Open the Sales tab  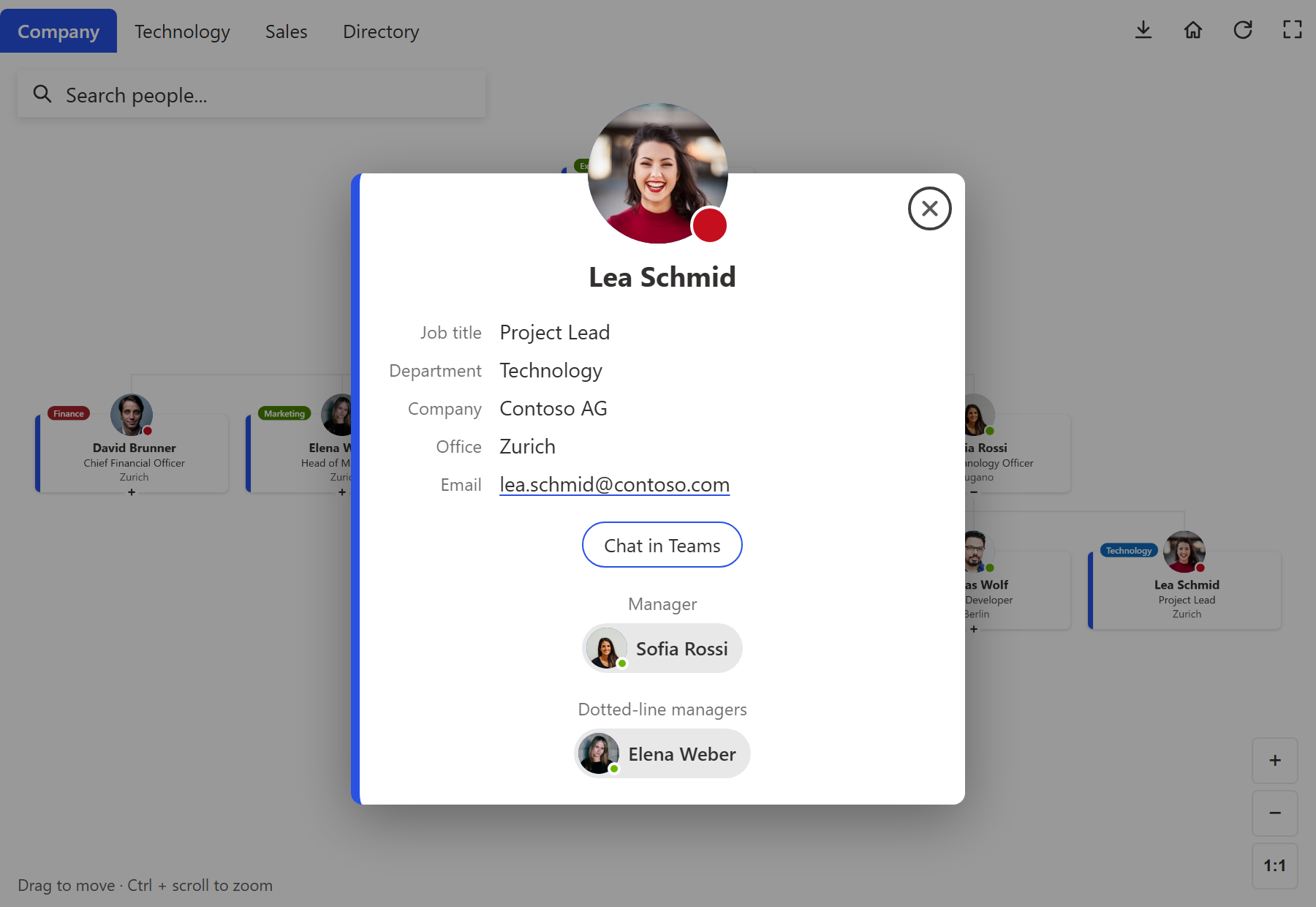287,31
